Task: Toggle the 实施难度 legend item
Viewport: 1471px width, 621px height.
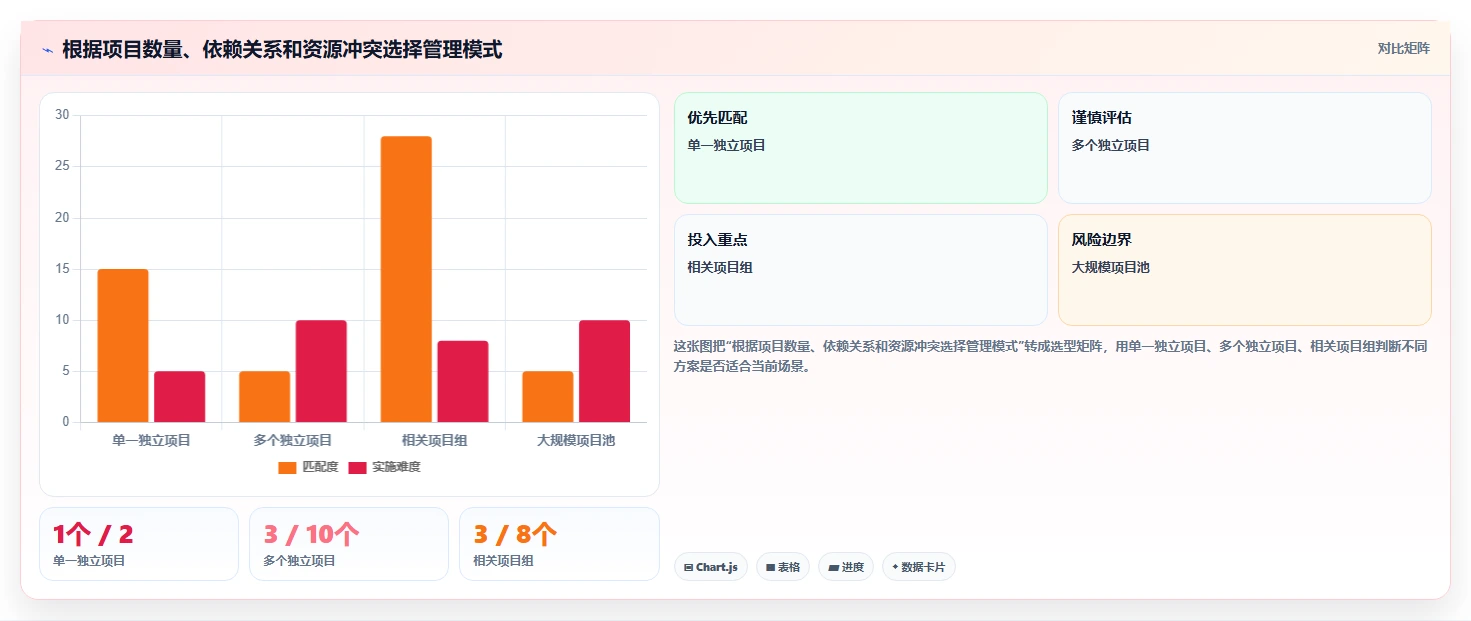Action: (384, 467)
